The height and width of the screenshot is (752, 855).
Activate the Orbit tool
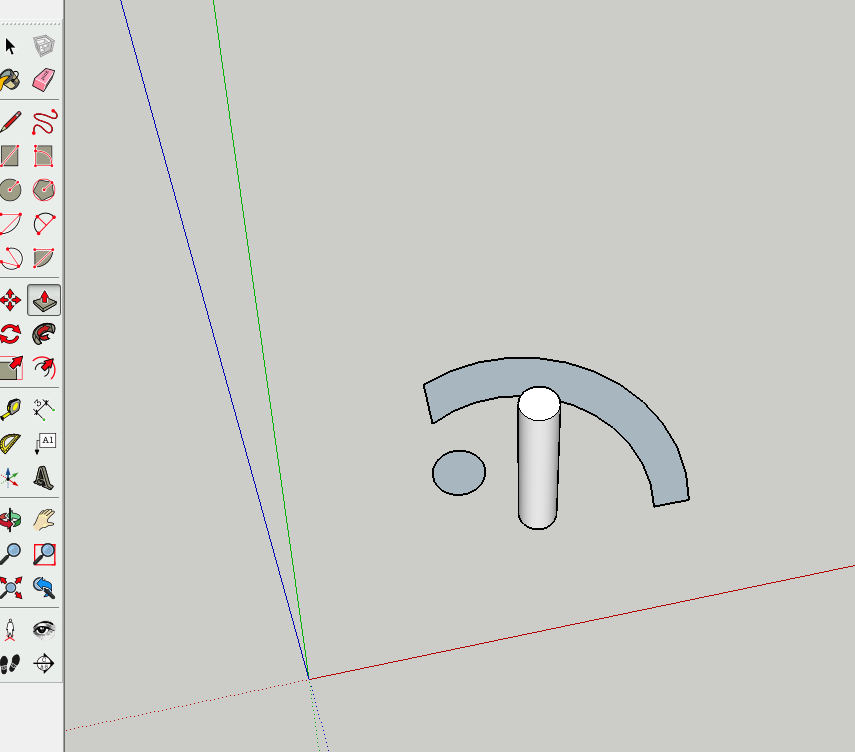[10, 520]
